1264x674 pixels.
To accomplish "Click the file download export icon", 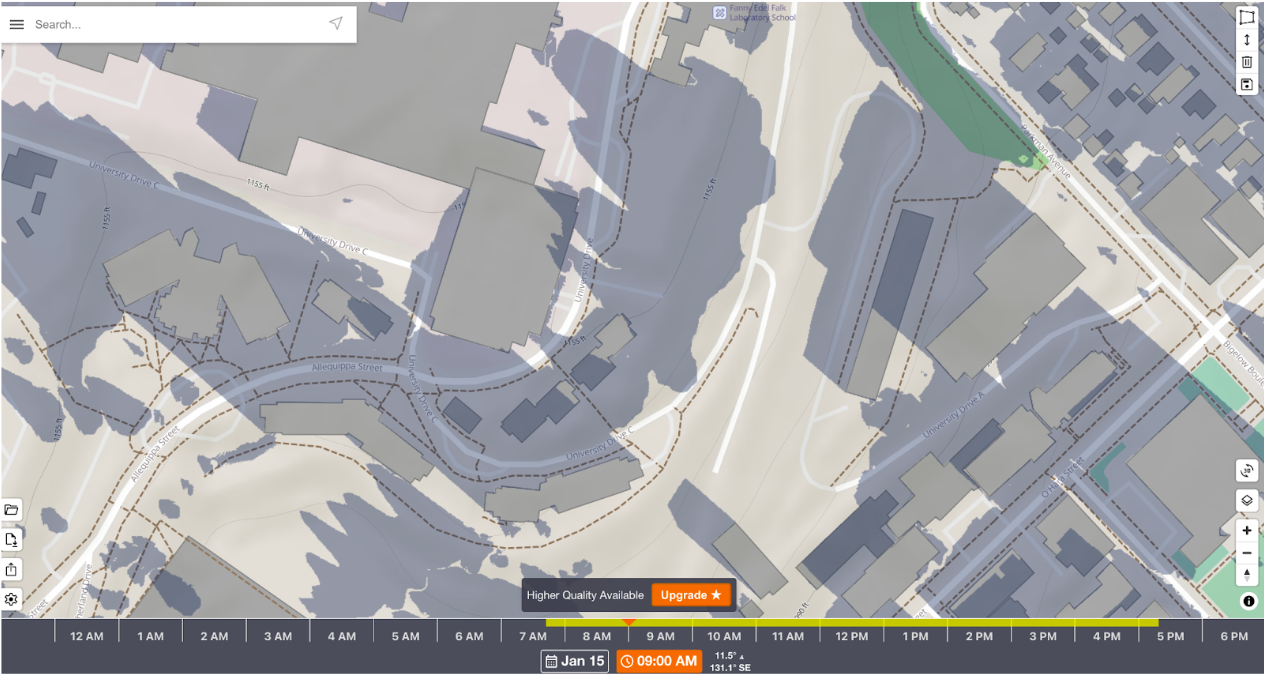I will click(11, 540).
